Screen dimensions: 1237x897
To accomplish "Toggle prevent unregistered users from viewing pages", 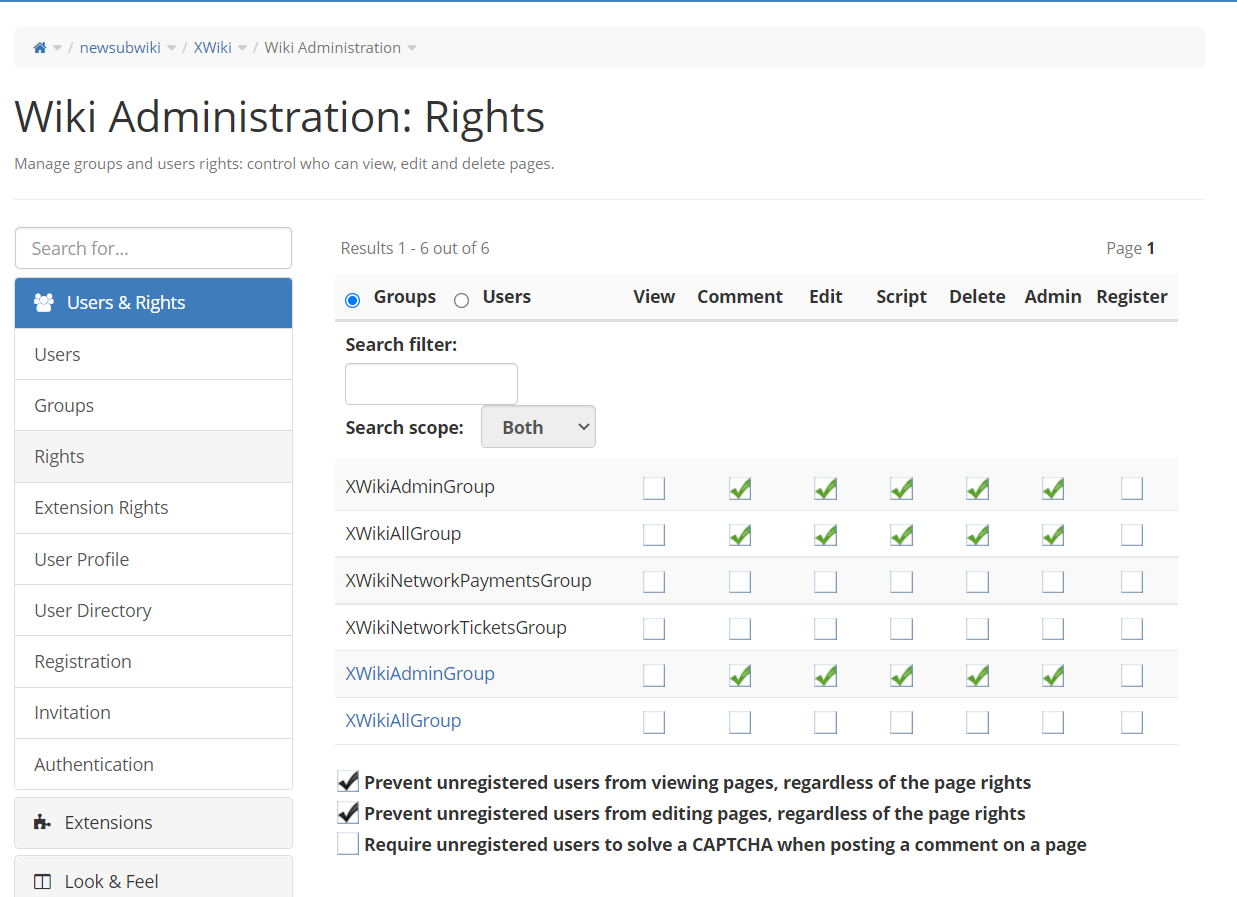I will click(348, 782).
